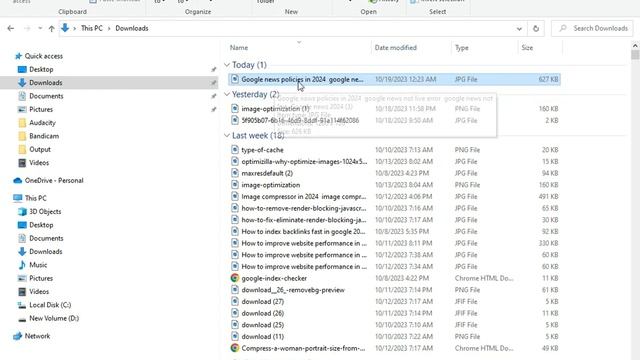Open the Bandicam folder in sidebar

[44, 136]
